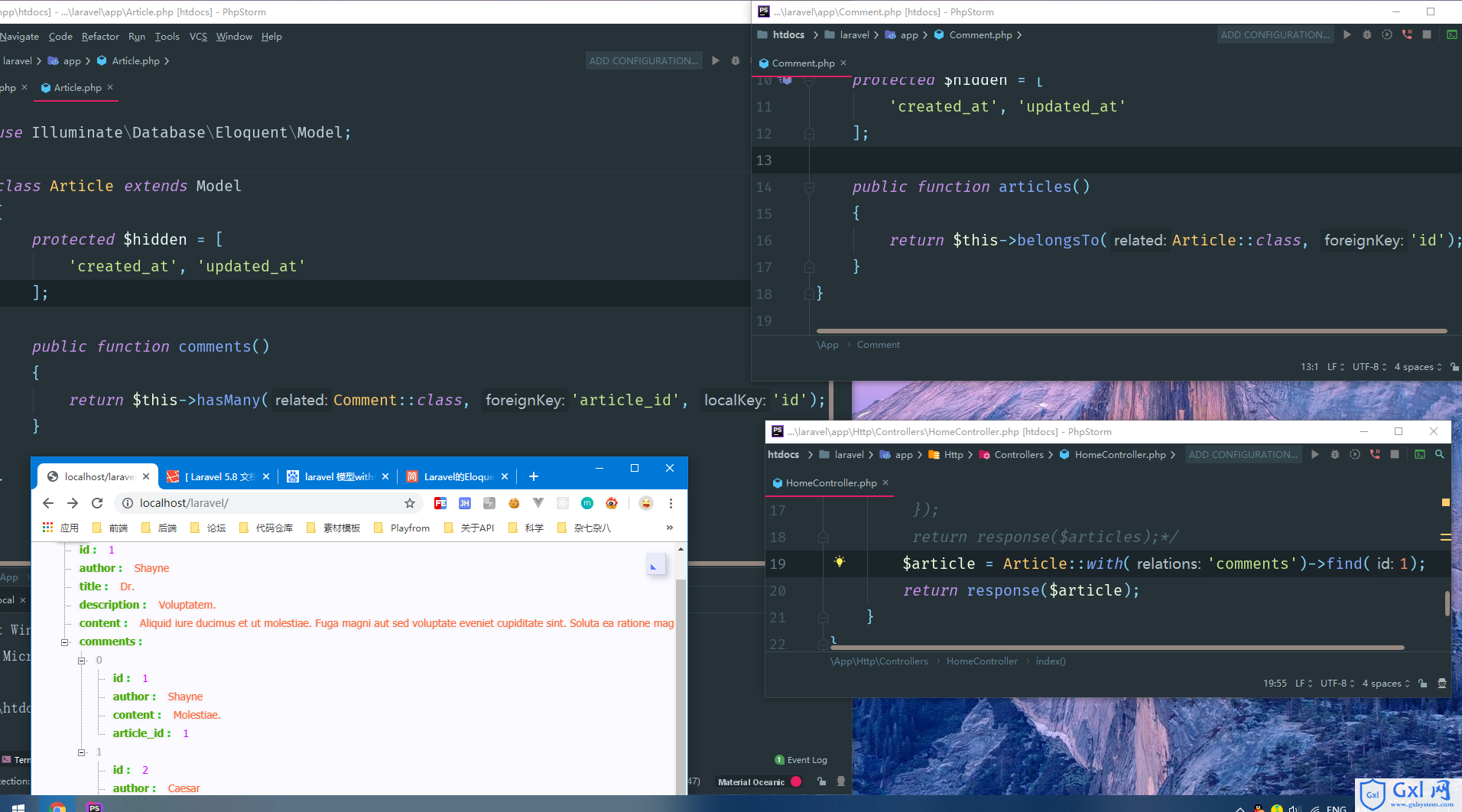1462x812 pixels.
Task: Click the Chrome address bar
Action: point(268,502)
